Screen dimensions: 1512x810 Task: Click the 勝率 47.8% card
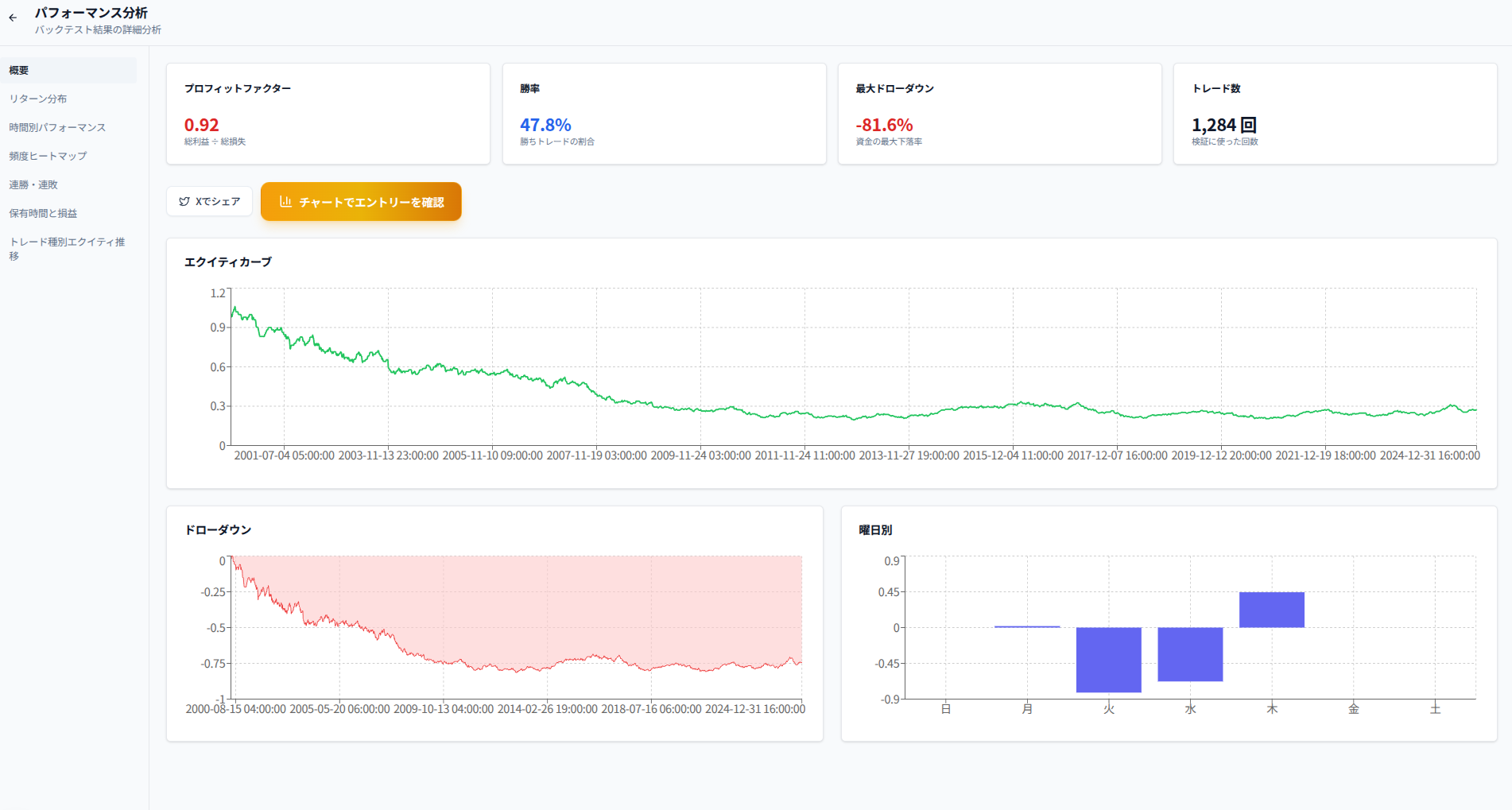pyautogui.click(x=664, y=114)
